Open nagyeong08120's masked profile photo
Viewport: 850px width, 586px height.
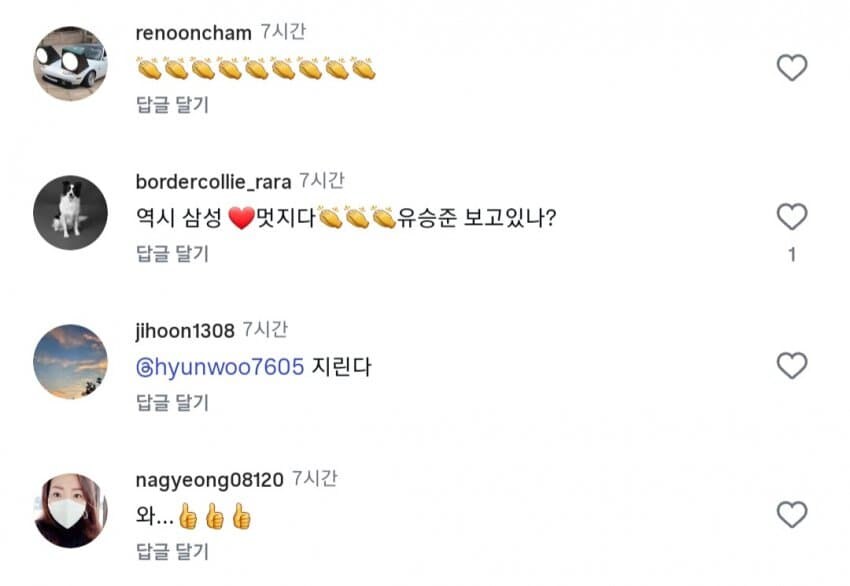(x=70, y=510)
